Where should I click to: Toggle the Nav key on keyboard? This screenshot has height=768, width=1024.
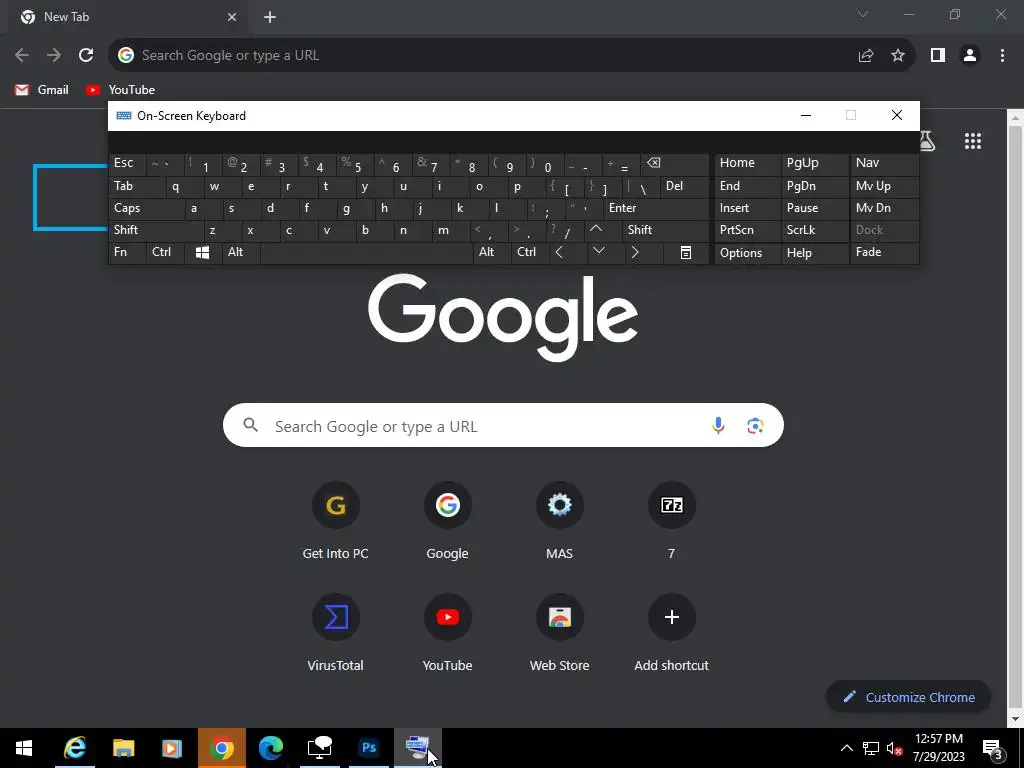[x=884, y=164]
